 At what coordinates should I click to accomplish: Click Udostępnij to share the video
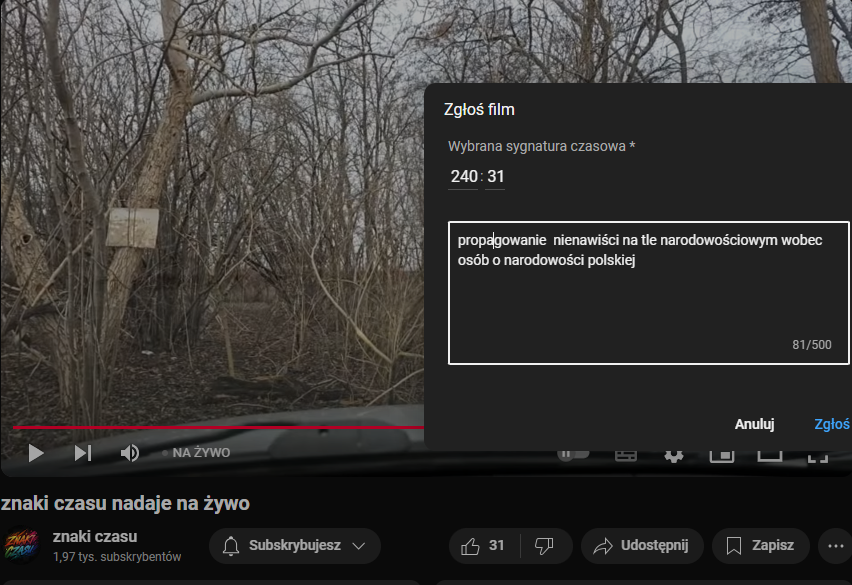[641, 546]
